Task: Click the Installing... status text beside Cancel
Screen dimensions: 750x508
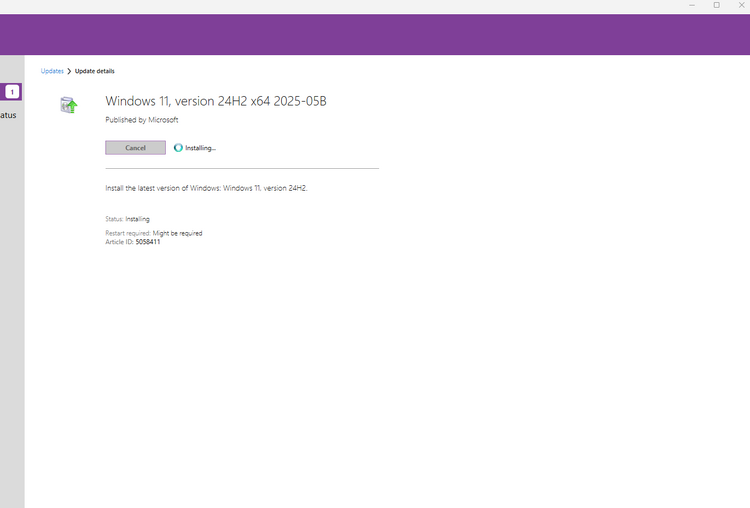Action: click(200, 148)
